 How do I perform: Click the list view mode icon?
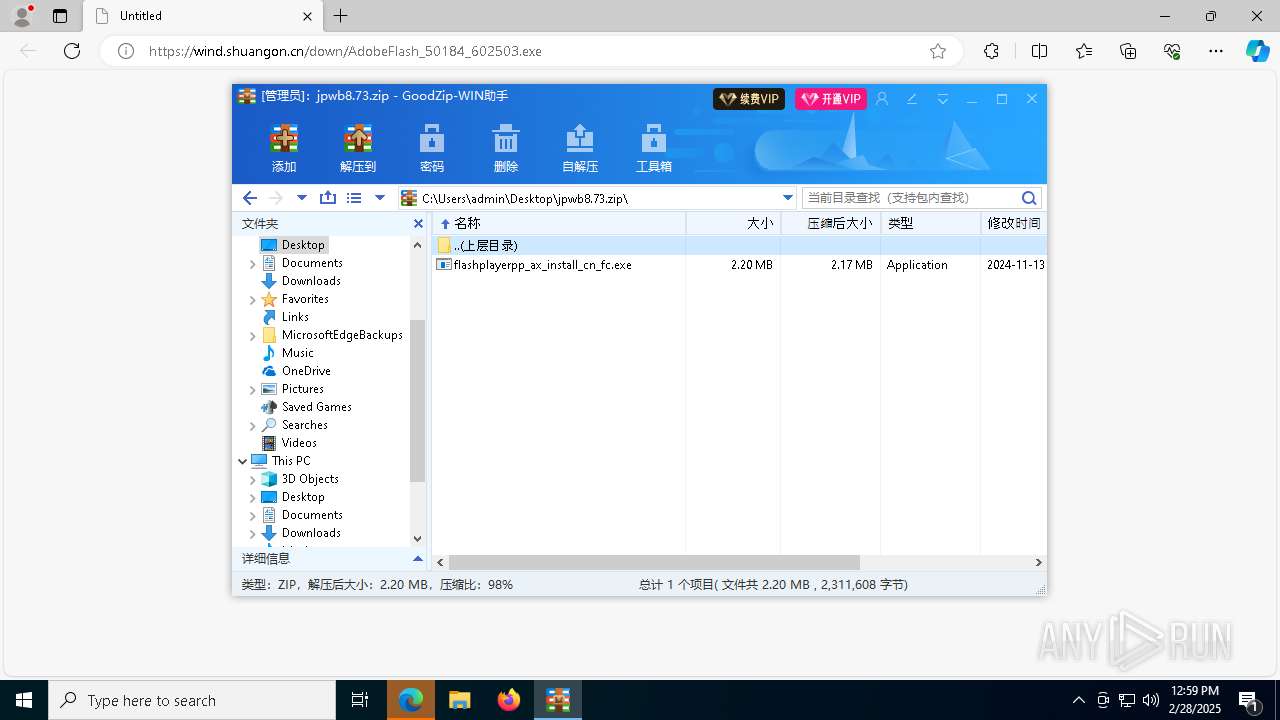click(x=354, y=198)
